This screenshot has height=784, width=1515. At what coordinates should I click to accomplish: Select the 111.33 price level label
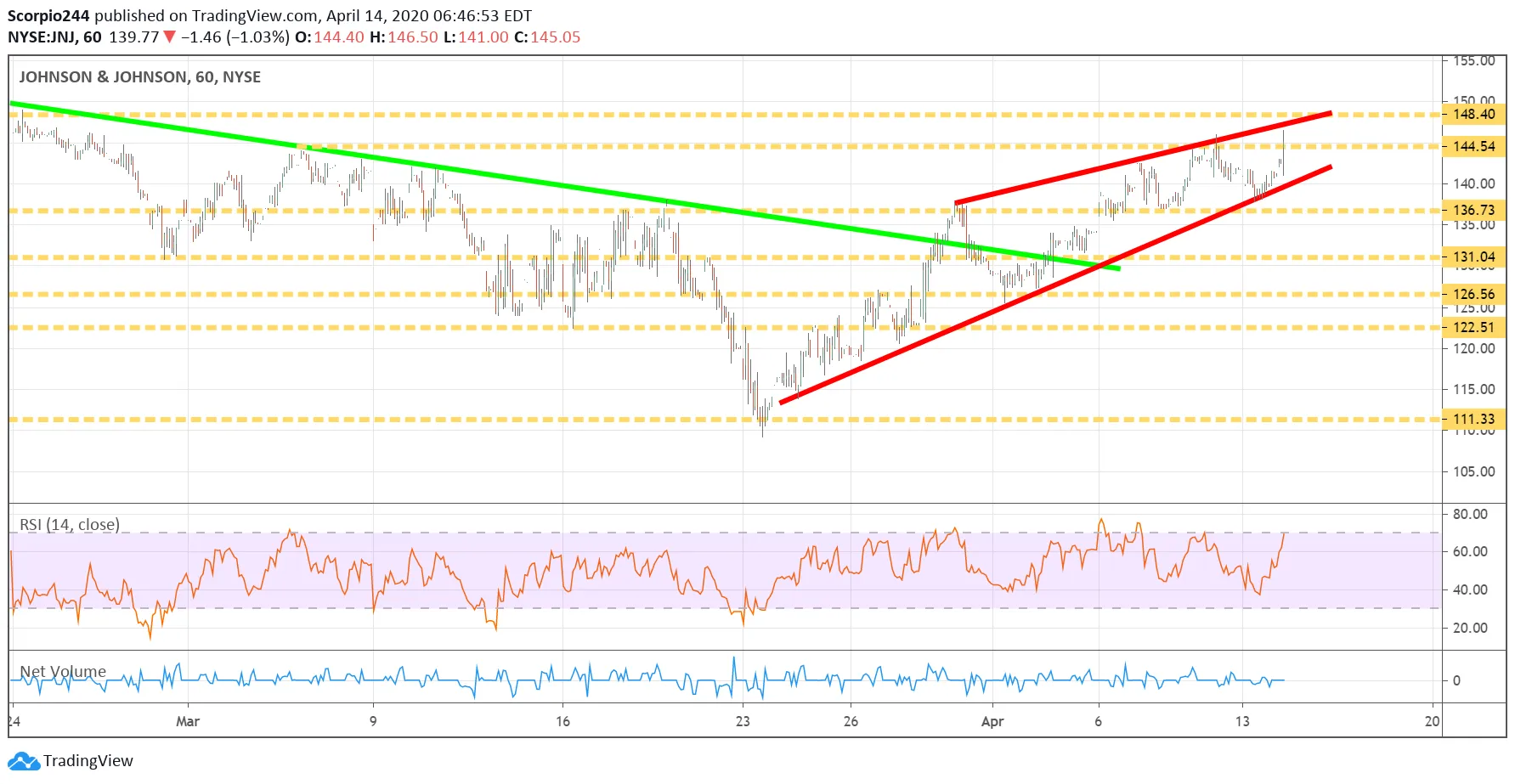pos(1474,419)
